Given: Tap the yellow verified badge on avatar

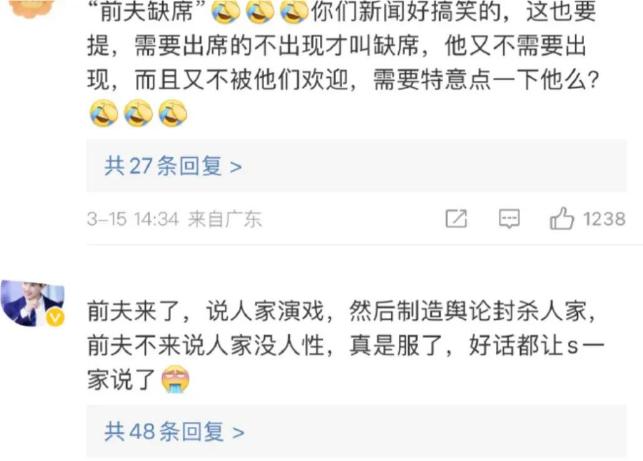Looking at the screenshot, I should point(55,318).
